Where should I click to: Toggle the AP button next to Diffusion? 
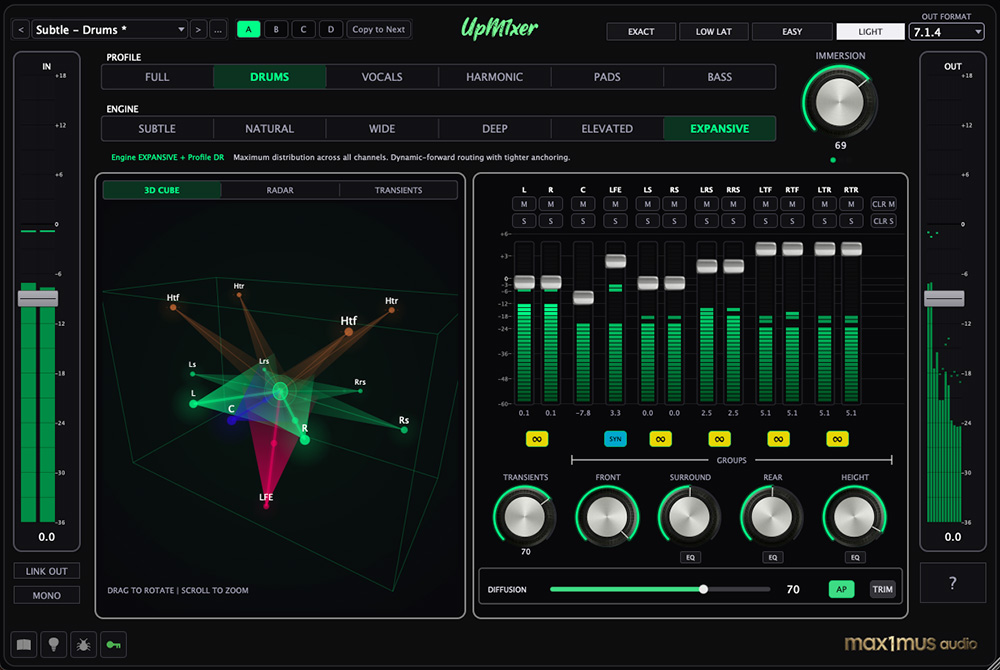pyautogui.click(x=841, y=589)
